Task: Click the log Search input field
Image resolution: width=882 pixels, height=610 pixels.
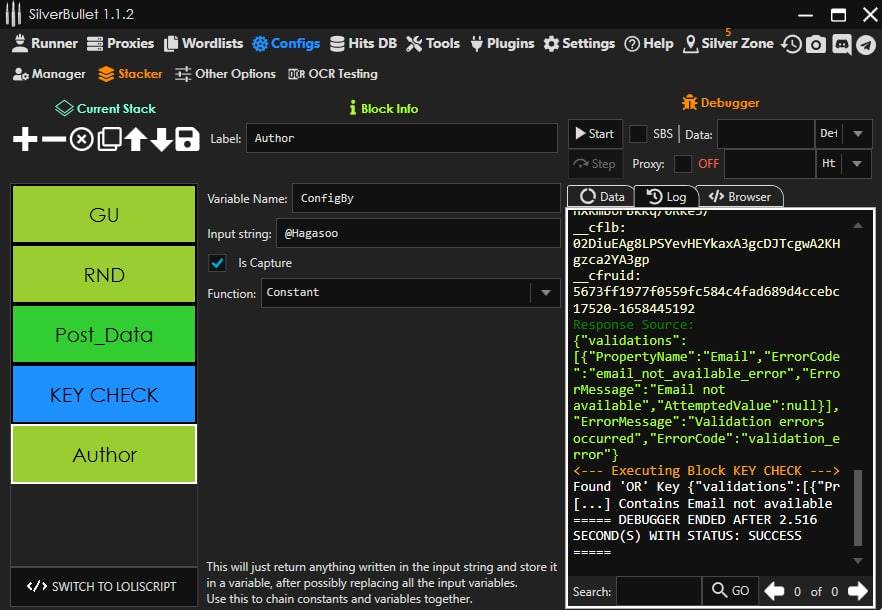Action: 658,591
